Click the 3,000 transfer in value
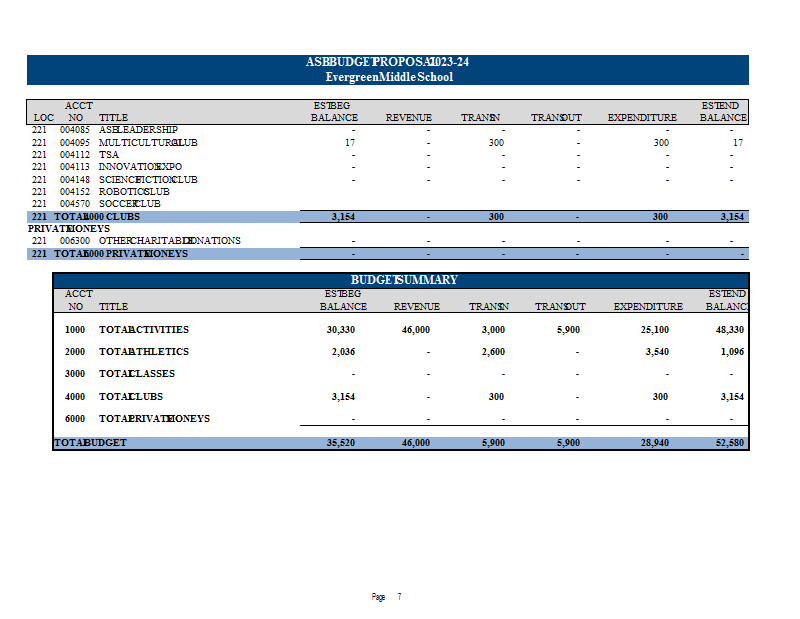Image resolution: width=800 pixels, height=619 pixels. (x=493, y=330)
